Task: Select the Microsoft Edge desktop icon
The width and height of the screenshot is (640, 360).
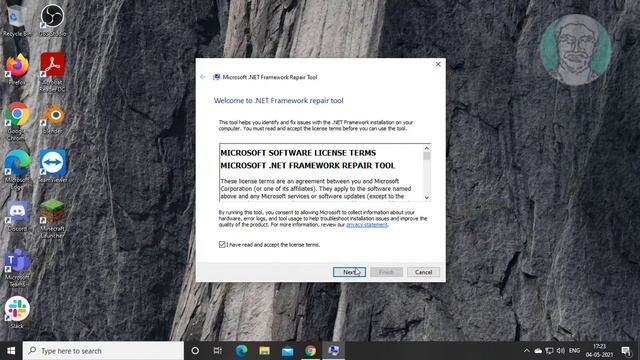Action: point(17,169)
